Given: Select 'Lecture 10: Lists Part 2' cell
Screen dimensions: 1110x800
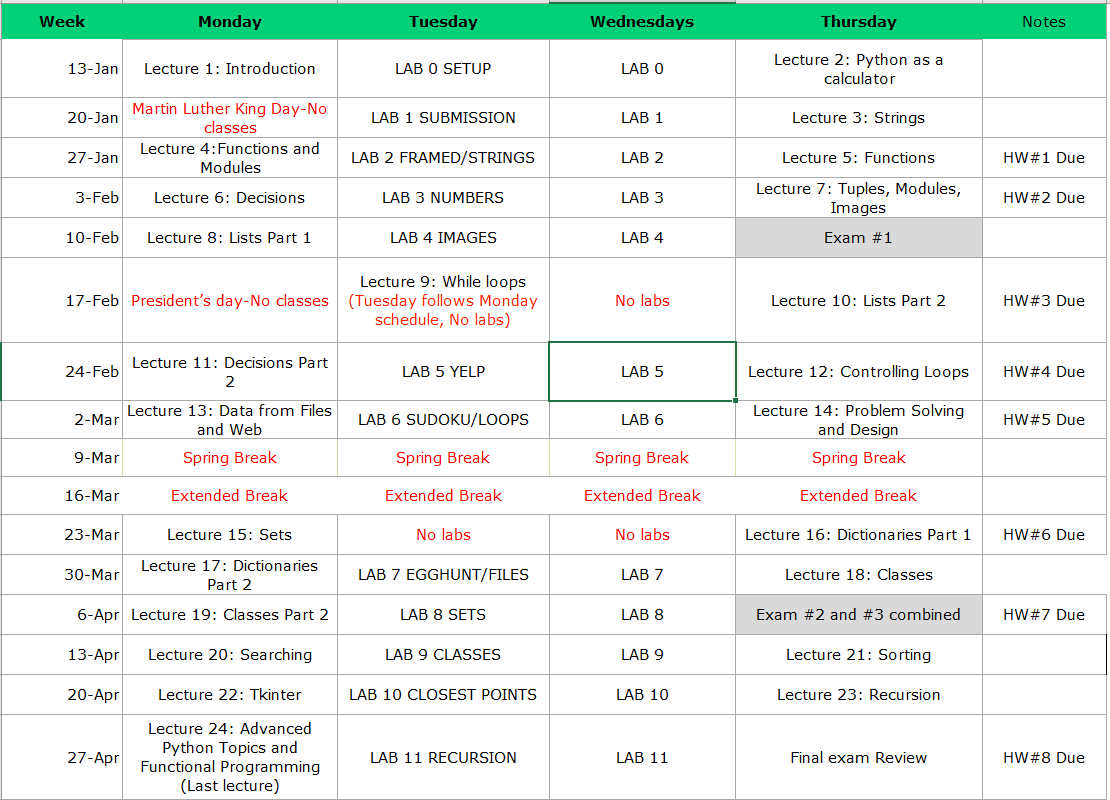Looking at the screenshot, I should point(859,301).
